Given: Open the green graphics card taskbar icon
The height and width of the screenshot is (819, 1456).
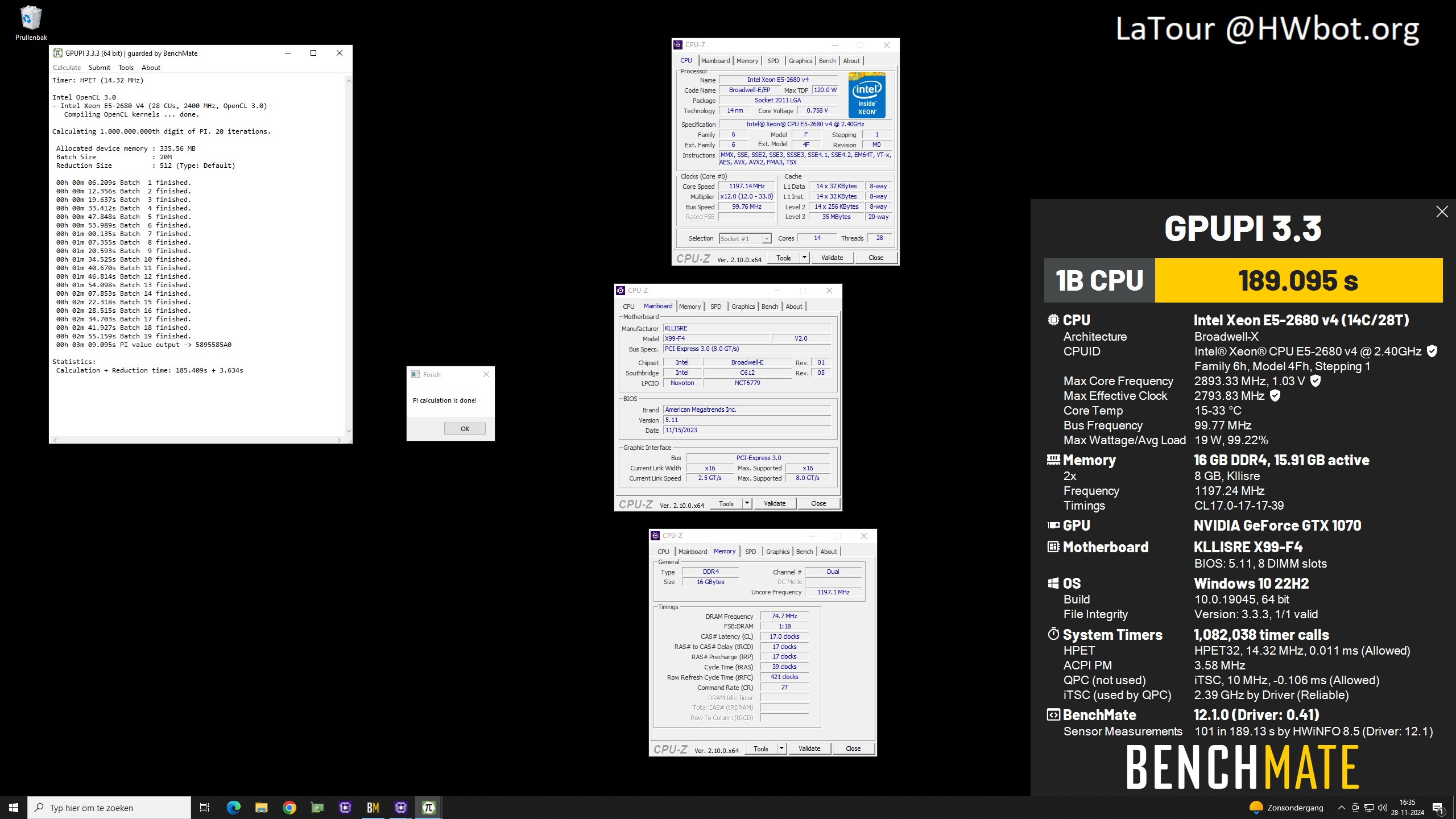Looking at the screenshot, I should tap(317, 808).
